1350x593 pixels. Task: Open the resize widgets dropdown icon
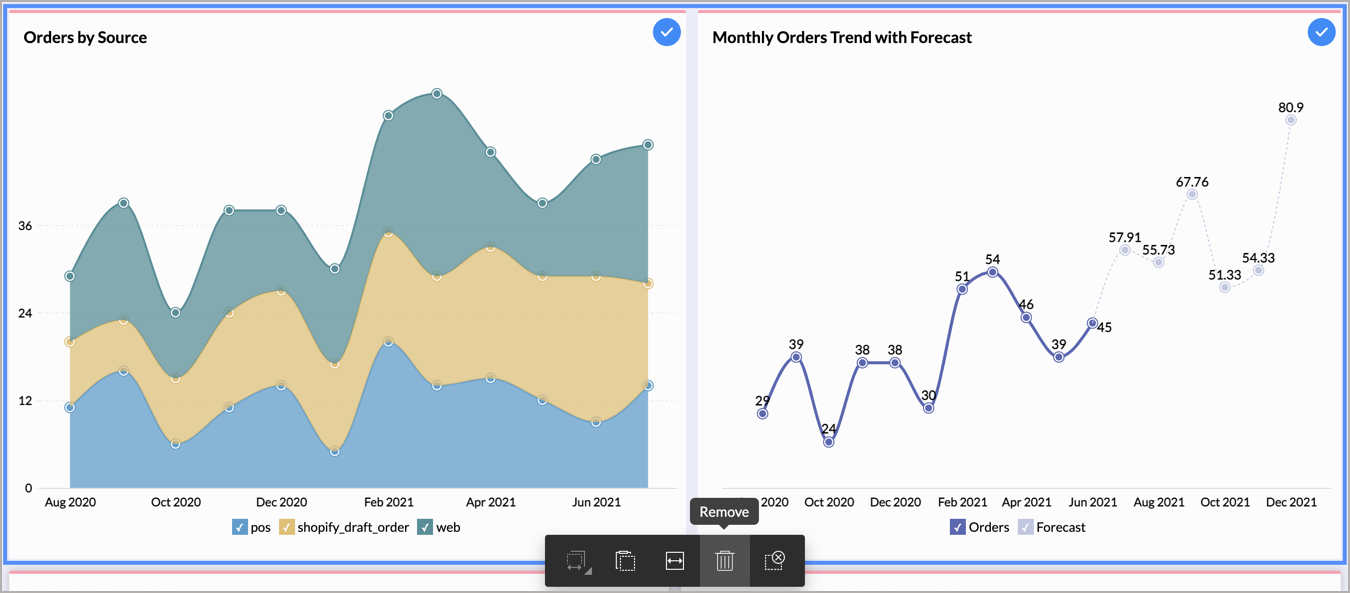coord(576,561)
